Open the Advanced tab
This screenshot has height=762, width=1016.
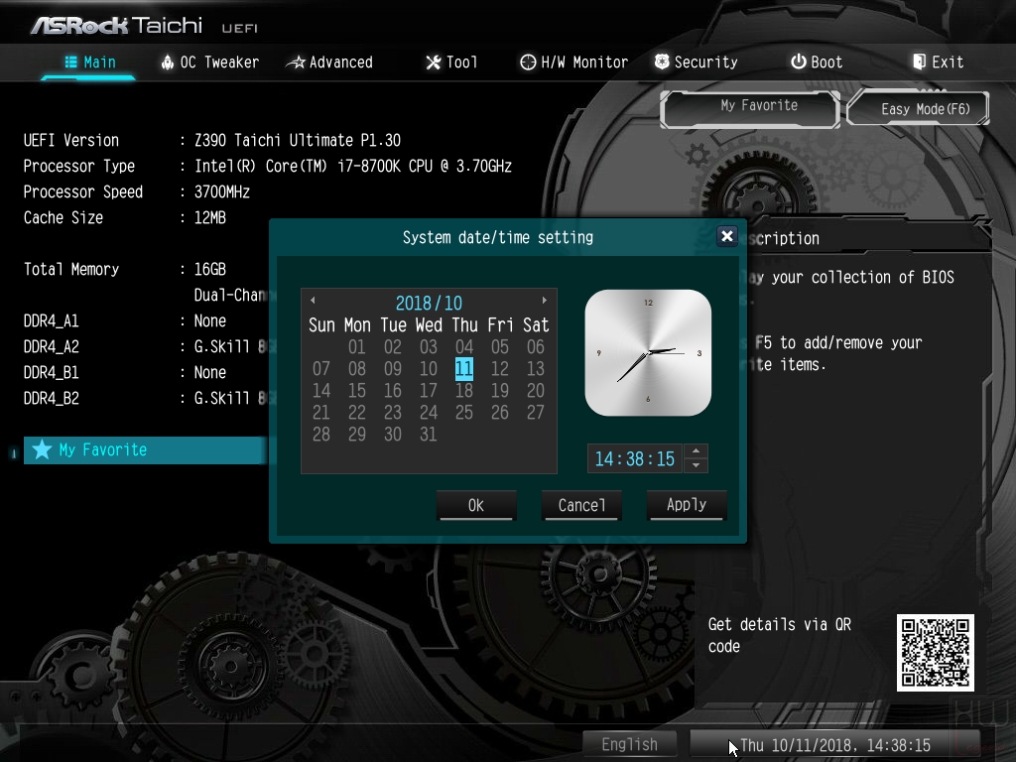[330, 62]
